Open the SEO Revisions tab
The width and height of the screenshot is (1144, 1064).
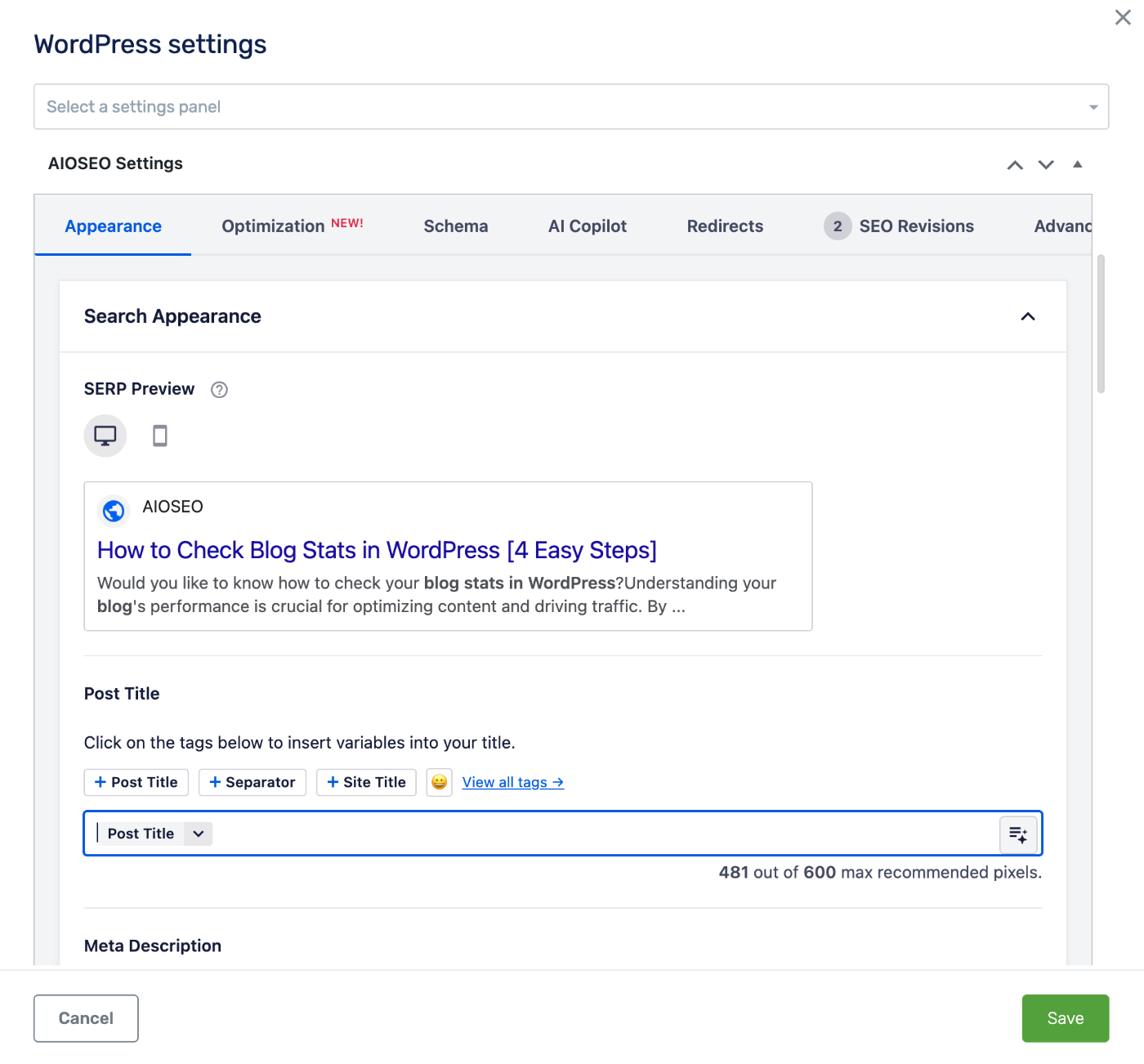tap(899, 226)
